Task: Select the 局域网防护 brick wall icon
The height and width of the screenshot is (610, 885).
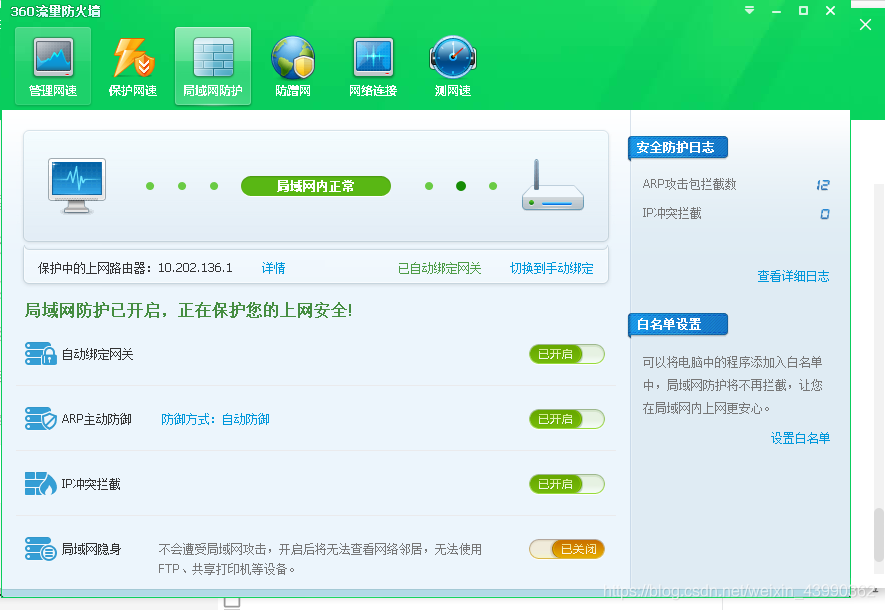Action: click(x=213, y=57)
